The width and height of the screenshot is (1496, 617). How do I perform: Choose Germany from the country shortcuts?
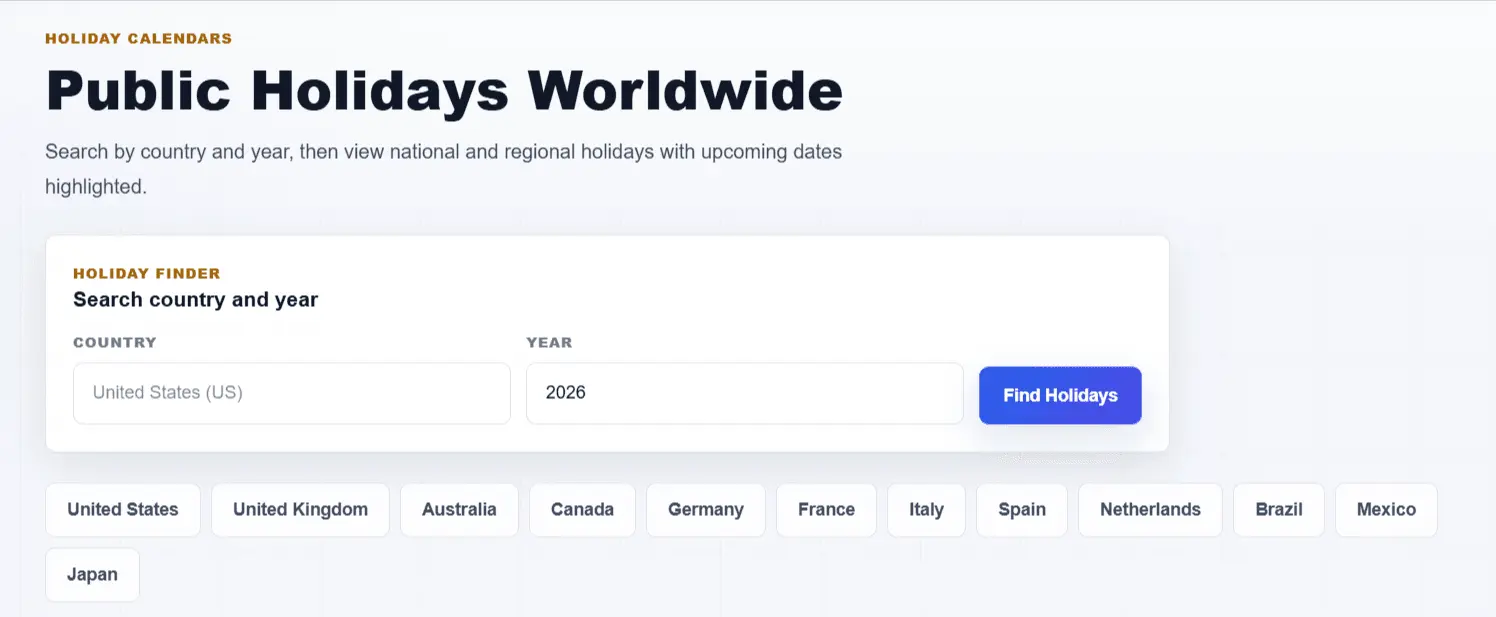pyautogui.click(x=706, y=510)
